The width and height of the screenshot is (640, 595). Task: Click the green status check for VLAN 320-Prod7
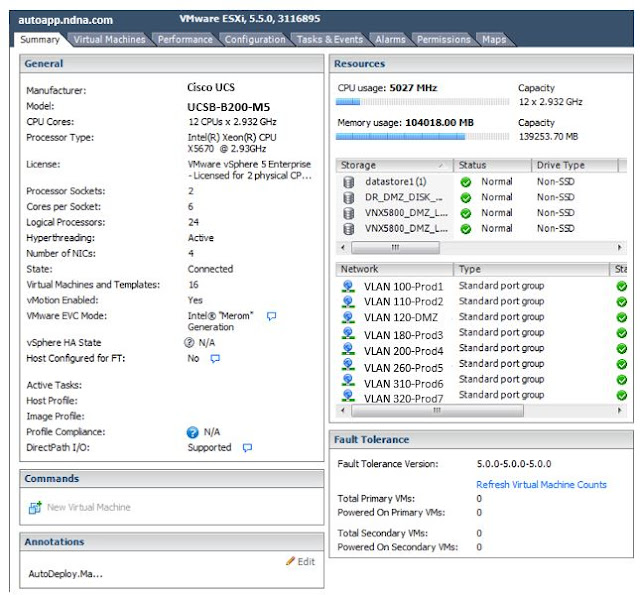click(622, 395)
